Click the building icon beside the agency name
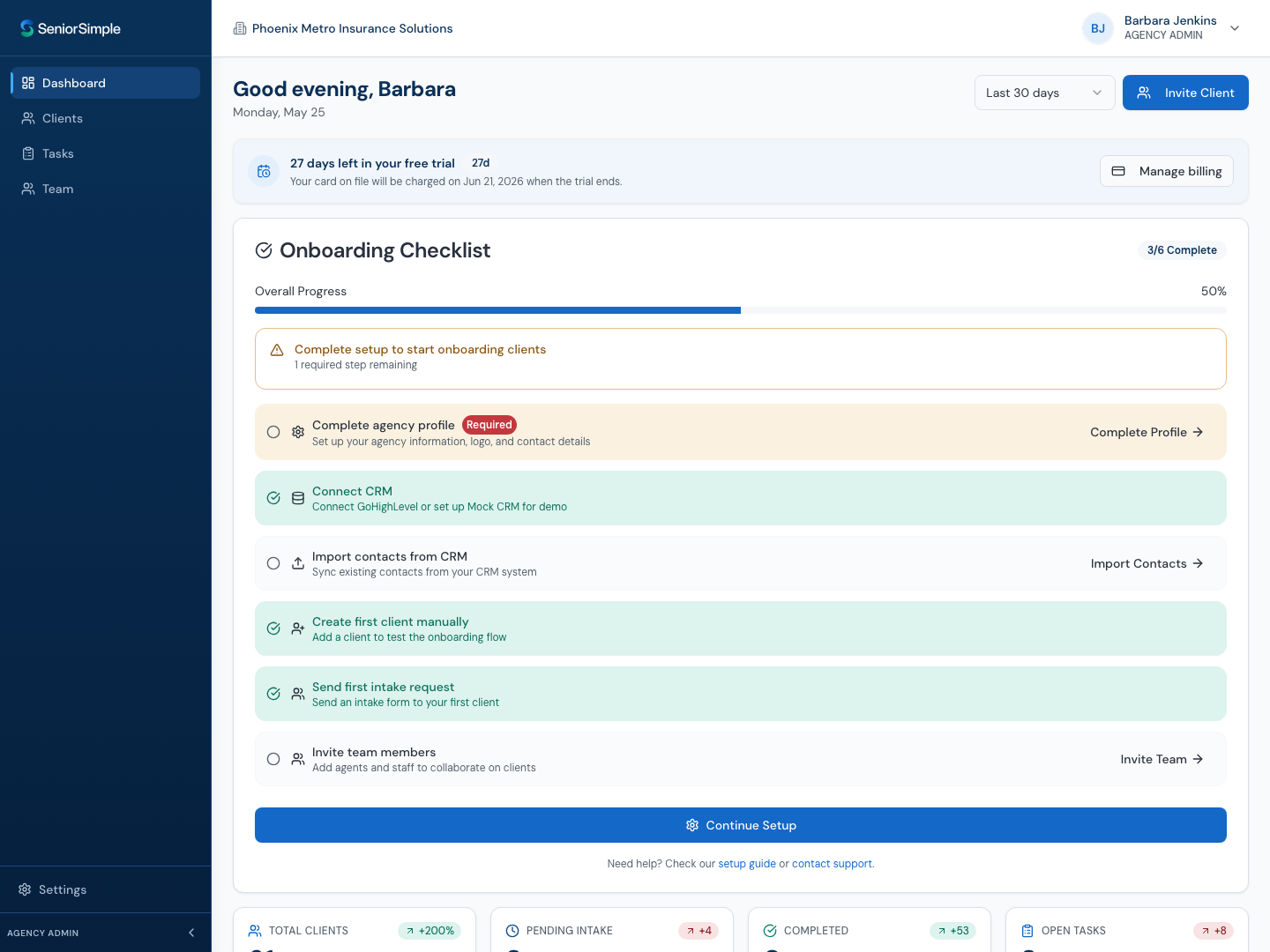Viewport: 1270px width, 952px height. (240, 28)
